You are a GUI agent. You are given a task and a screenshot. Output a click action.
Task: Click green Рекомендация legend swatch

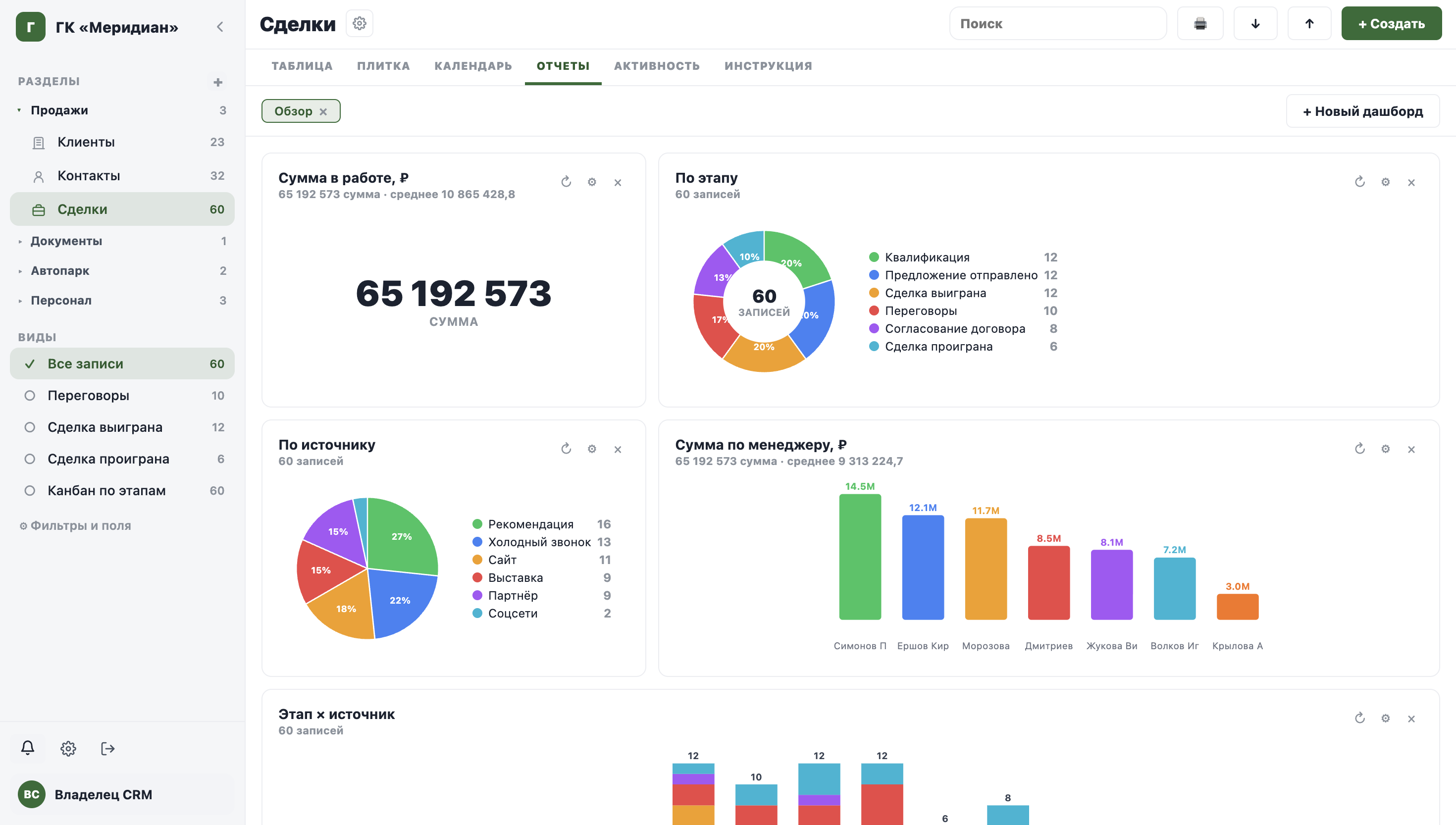[477, 524]
